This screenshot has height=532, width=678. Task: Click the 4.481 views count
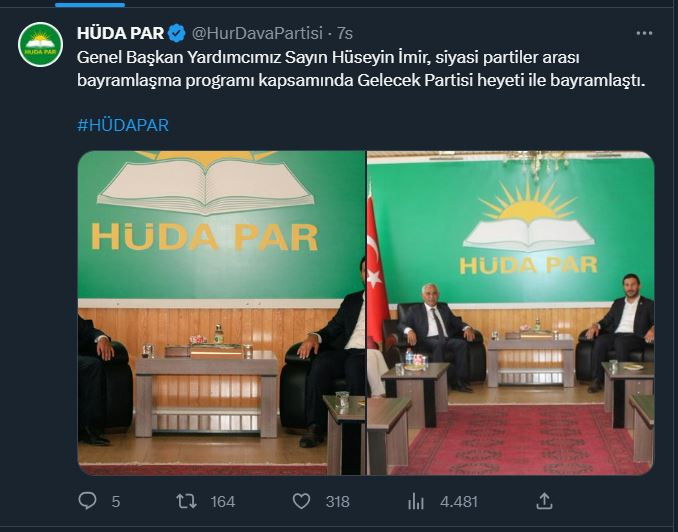459,502
